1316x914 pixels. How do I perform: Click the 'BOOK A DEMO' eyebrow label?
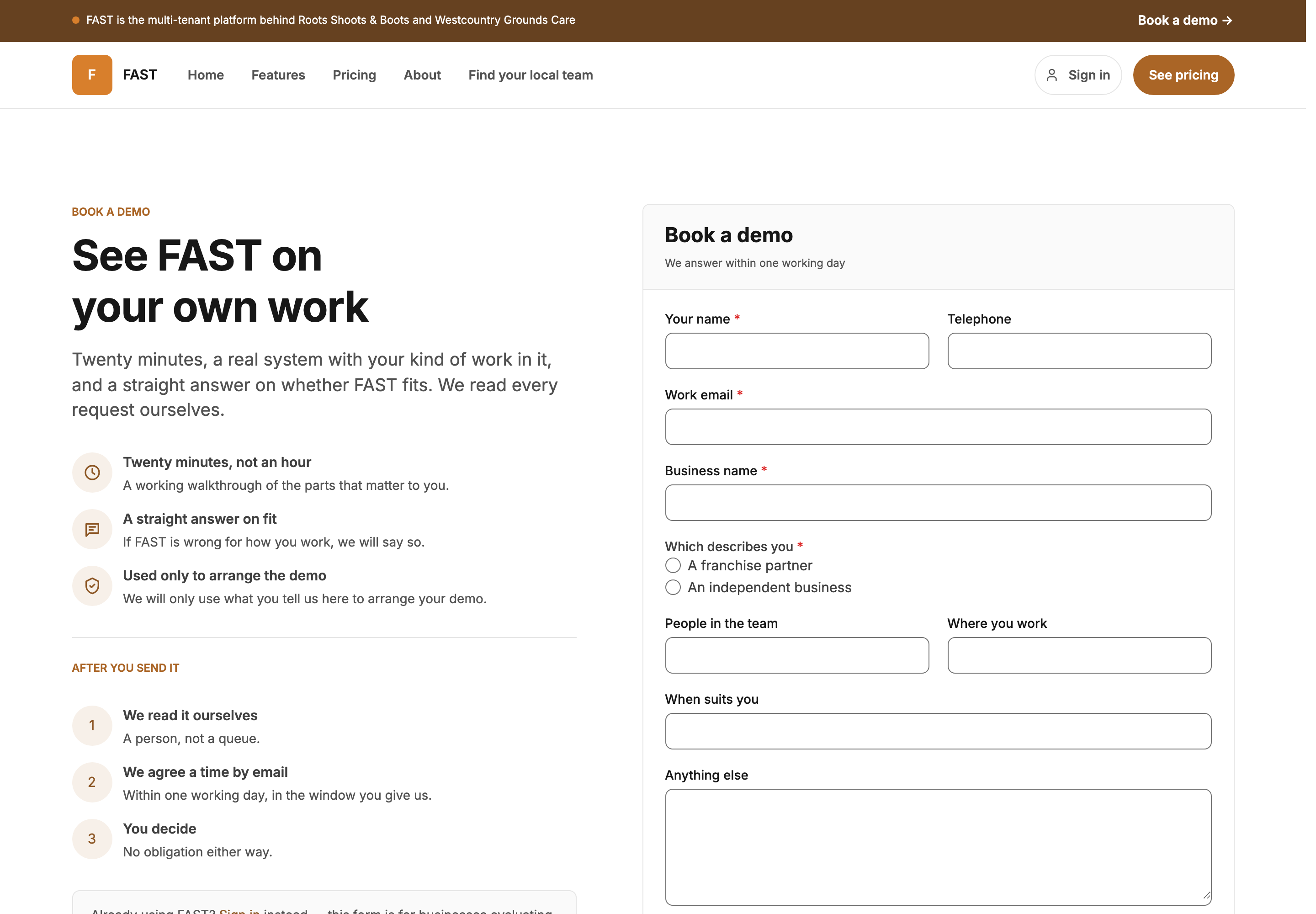(x=111, y=212)
